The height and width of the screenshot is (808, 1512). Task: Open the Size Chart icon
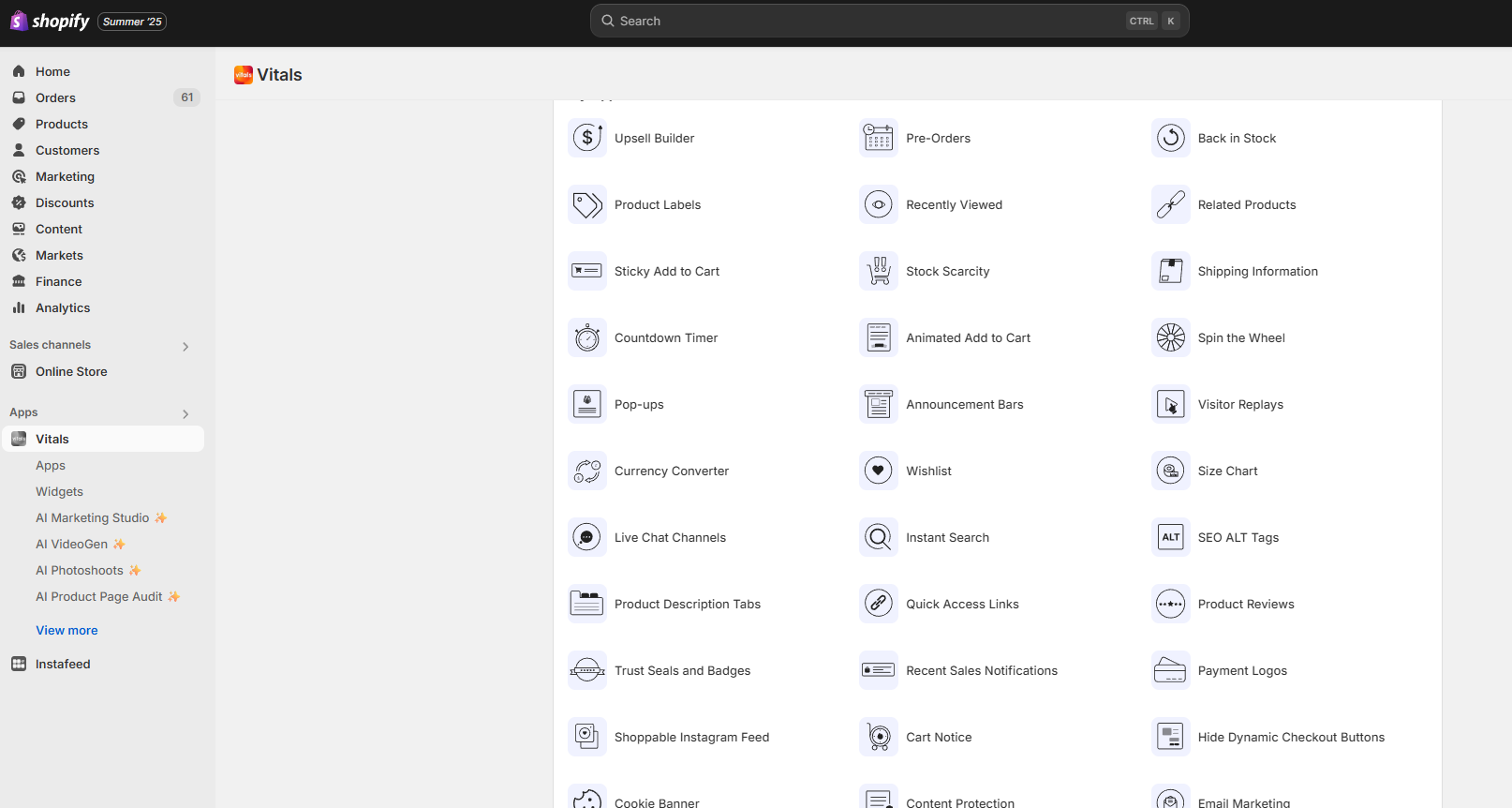click(x=1171, y=471)
